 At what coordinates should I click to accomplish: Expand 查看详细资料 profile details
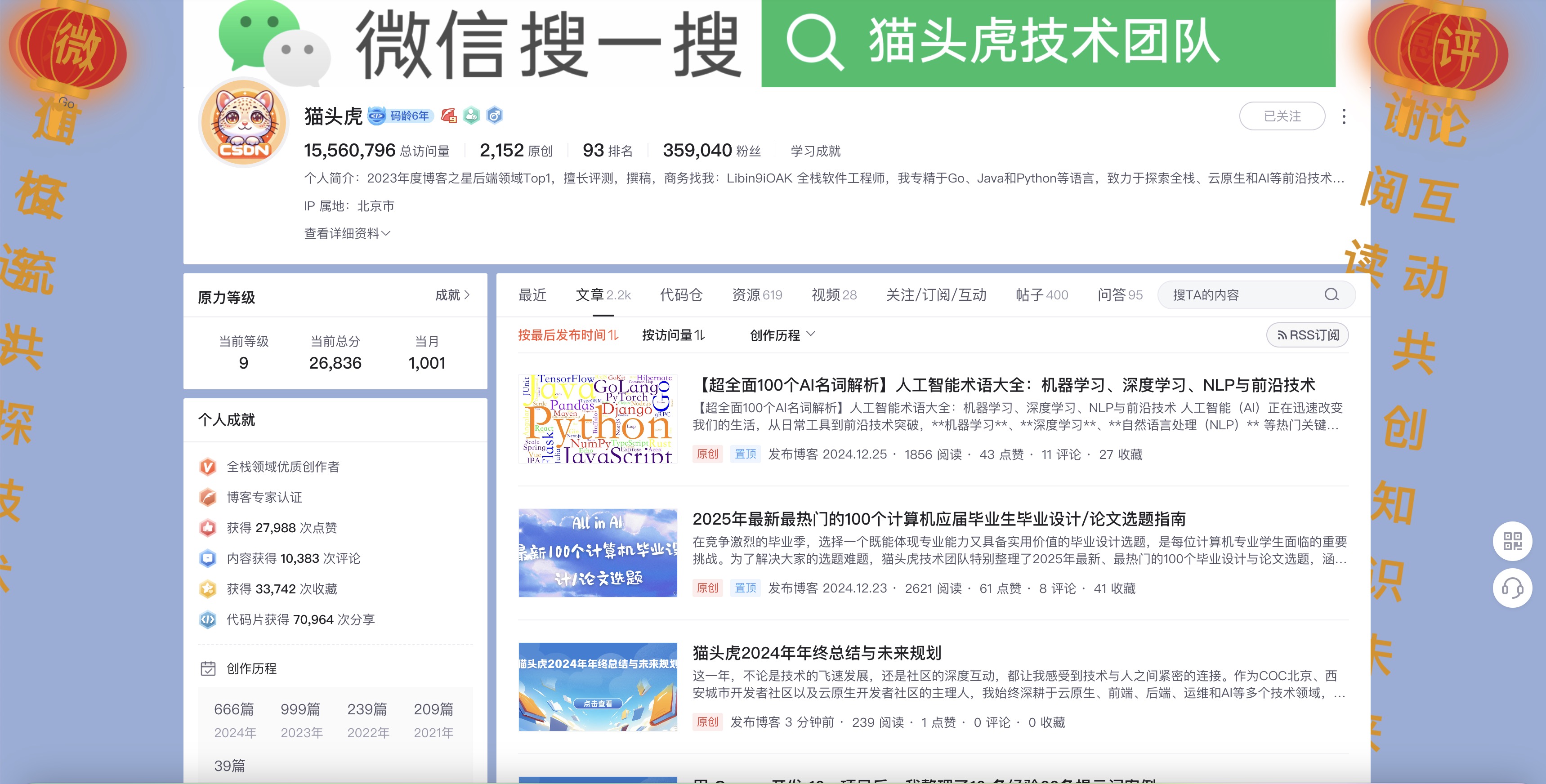click(347, 233)
